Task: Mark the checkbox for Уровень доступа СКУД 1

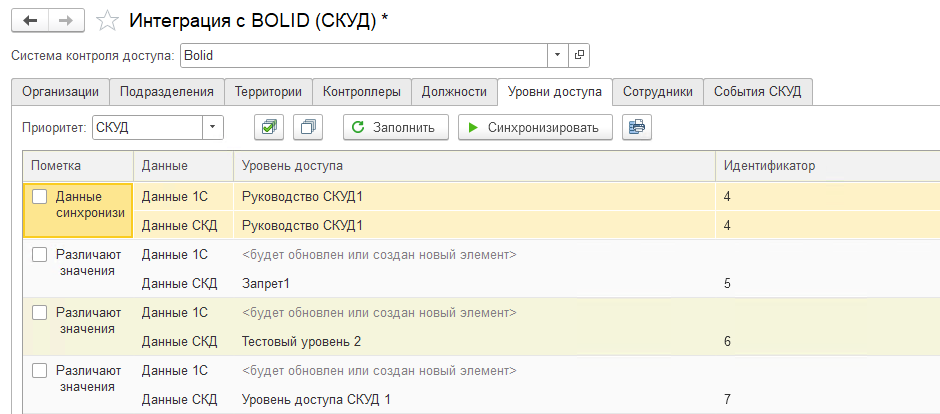Action: pyautogui.click(x=39, y=371)
